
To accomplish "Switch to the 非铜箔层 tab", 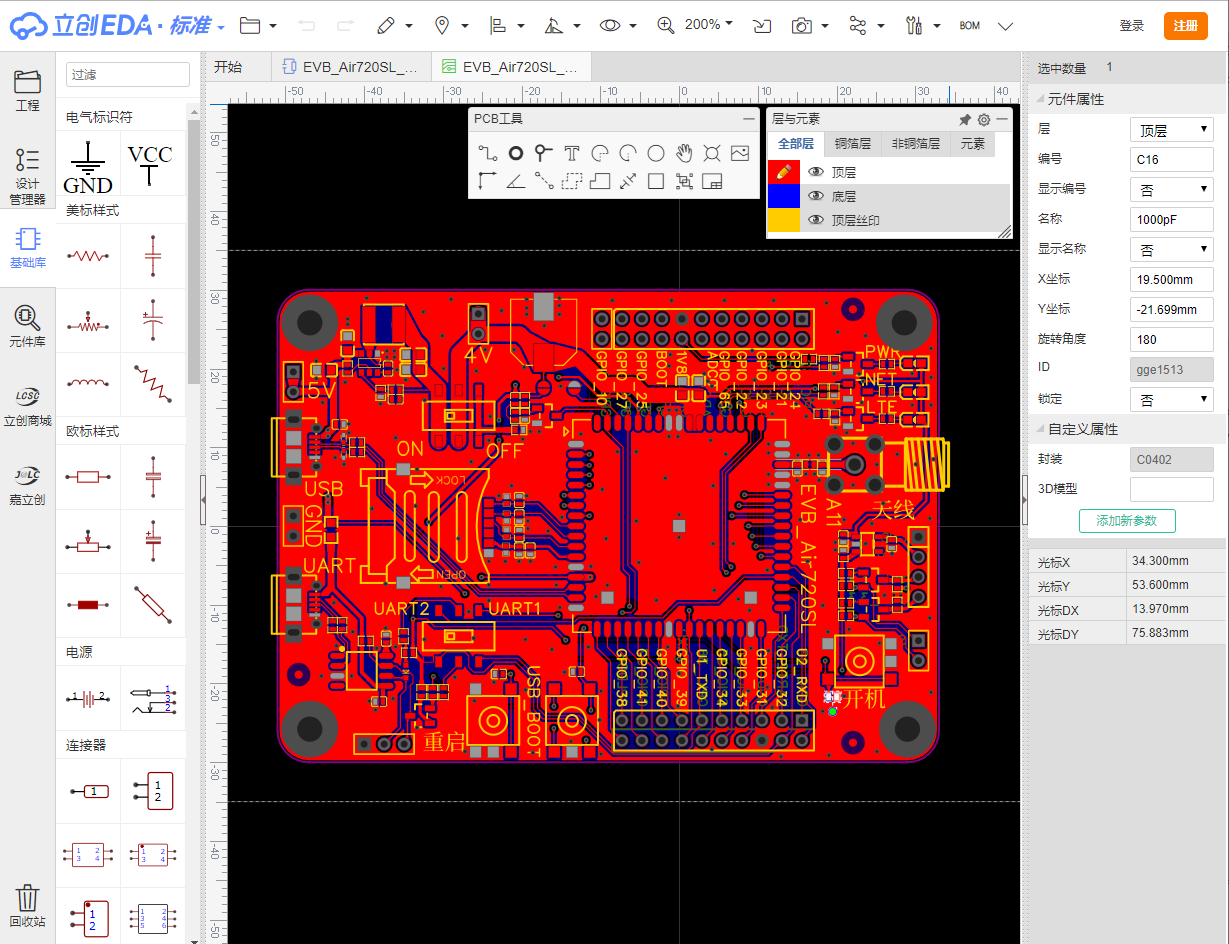I will pyautogui.click(x=916, y=144).
